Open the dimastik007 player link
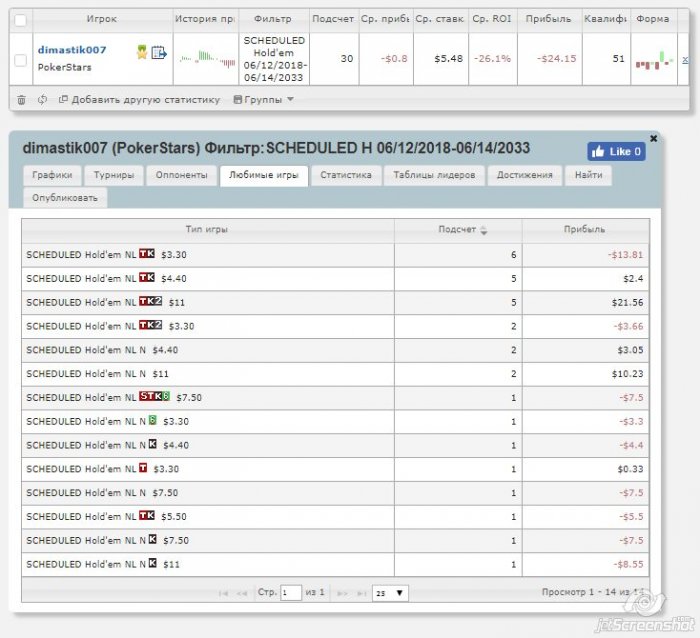The height and width of the screenshot is (638, 700). (x=72, y=49)
